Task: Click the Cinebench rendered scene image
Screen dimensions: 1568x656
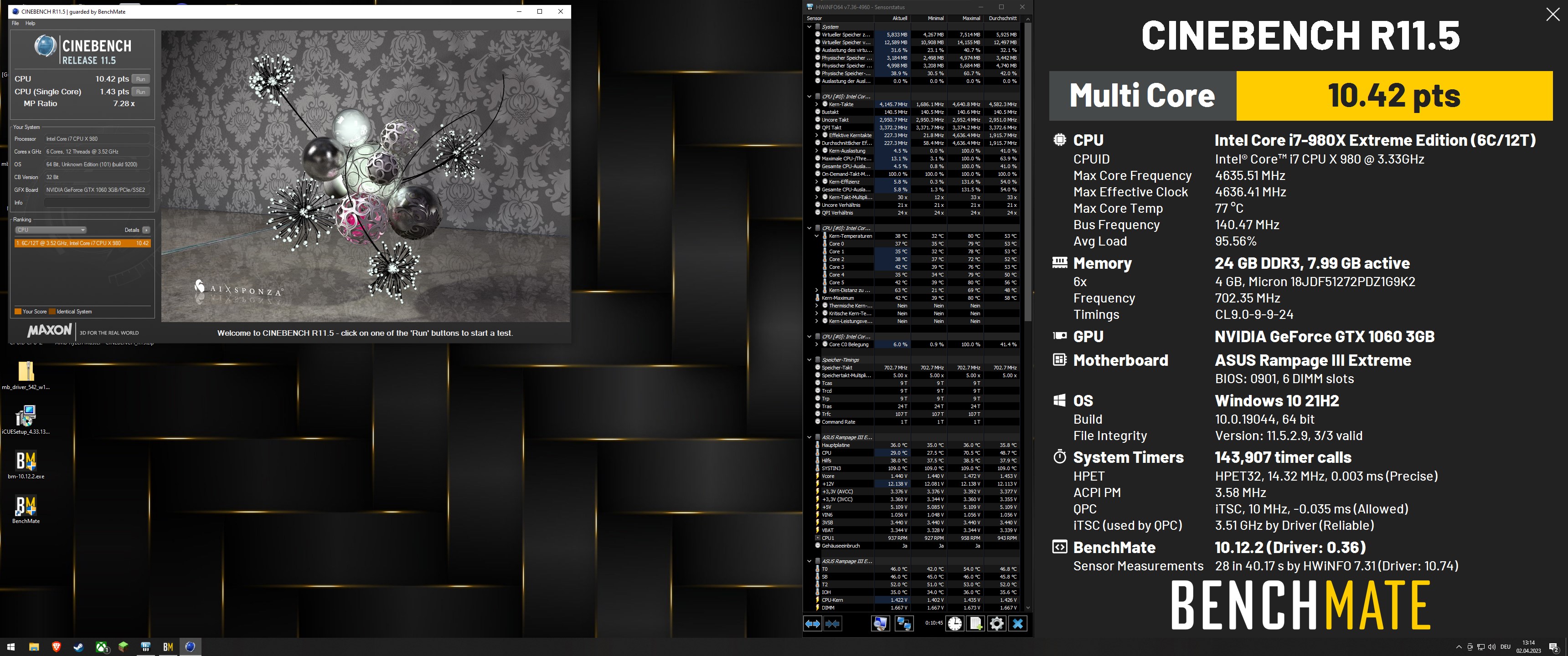Action: (365, 176)
